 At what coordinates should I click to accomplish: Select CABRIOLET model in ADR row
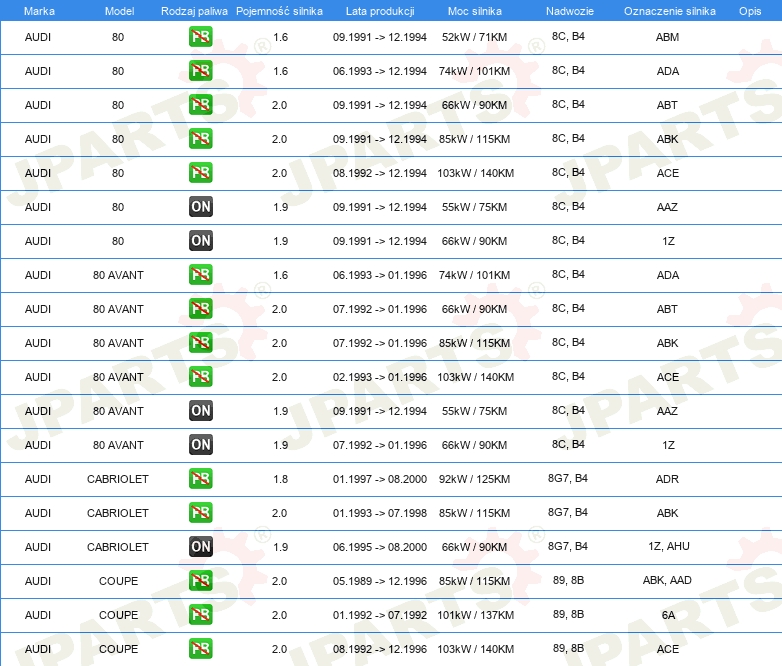pyautogui.click(x=118, y=479)
